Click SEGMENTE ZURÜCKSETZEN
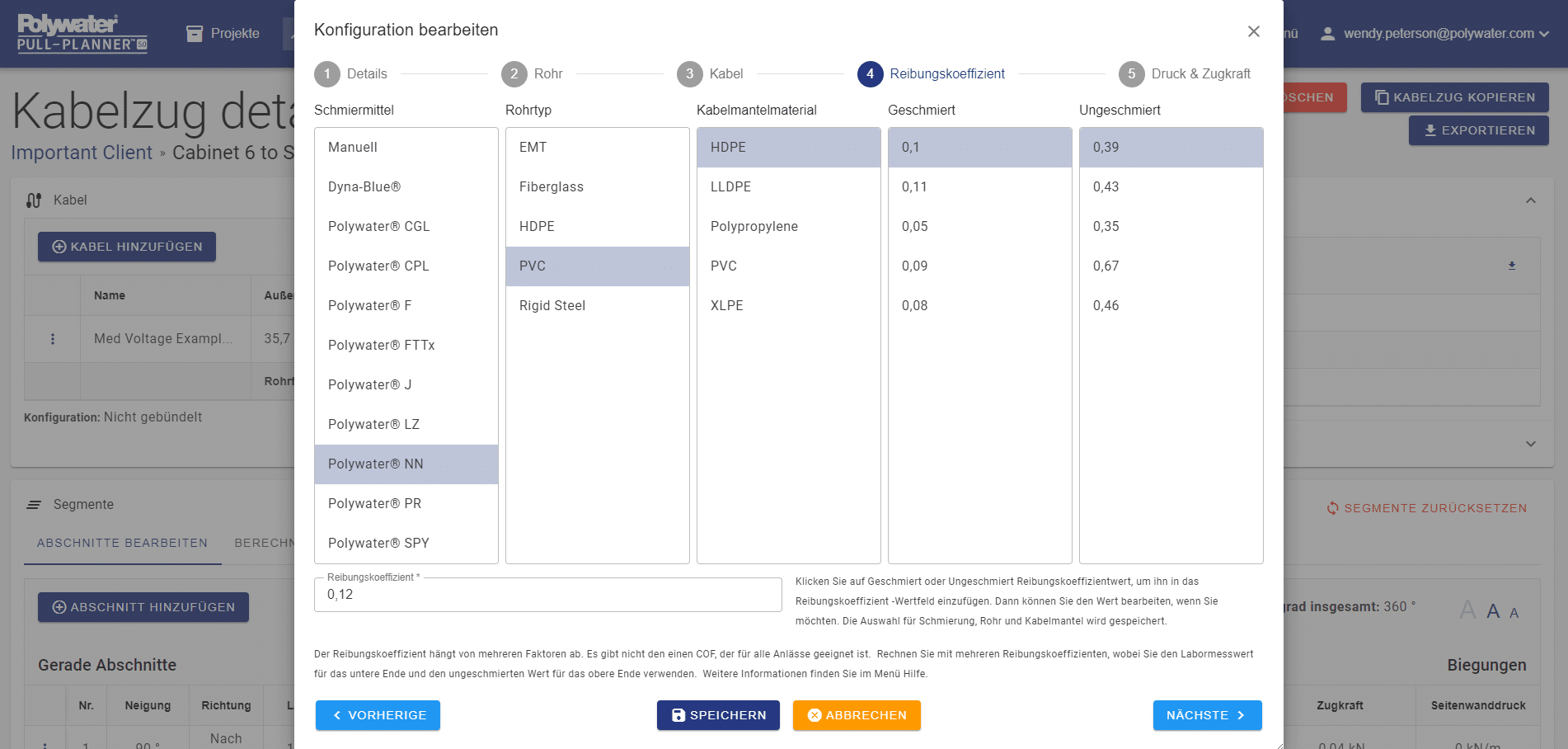Screen dimensions: 1568x749 [1426, 508]
